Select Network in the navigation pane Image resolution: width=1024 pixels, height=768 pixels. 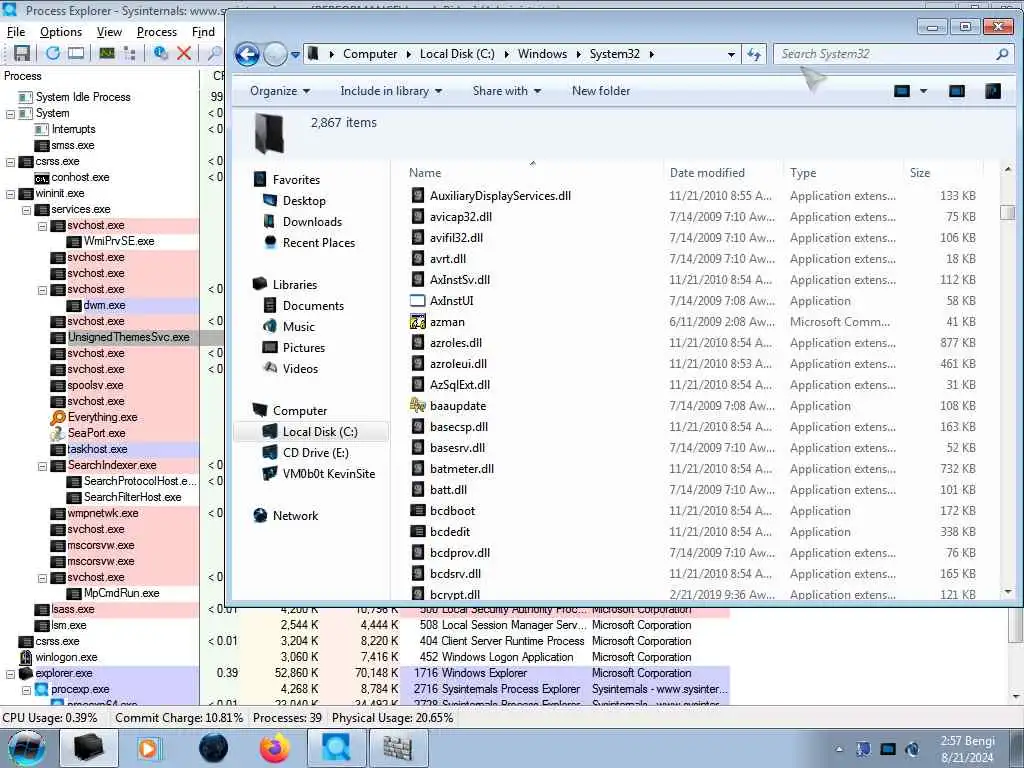coord(295,516)
